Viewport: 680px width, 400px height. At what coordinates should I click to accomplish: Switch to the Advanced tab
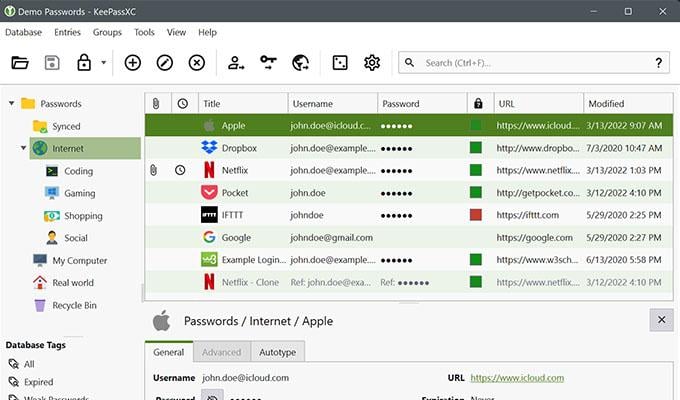pyautogui.click(x=222, y=352)
